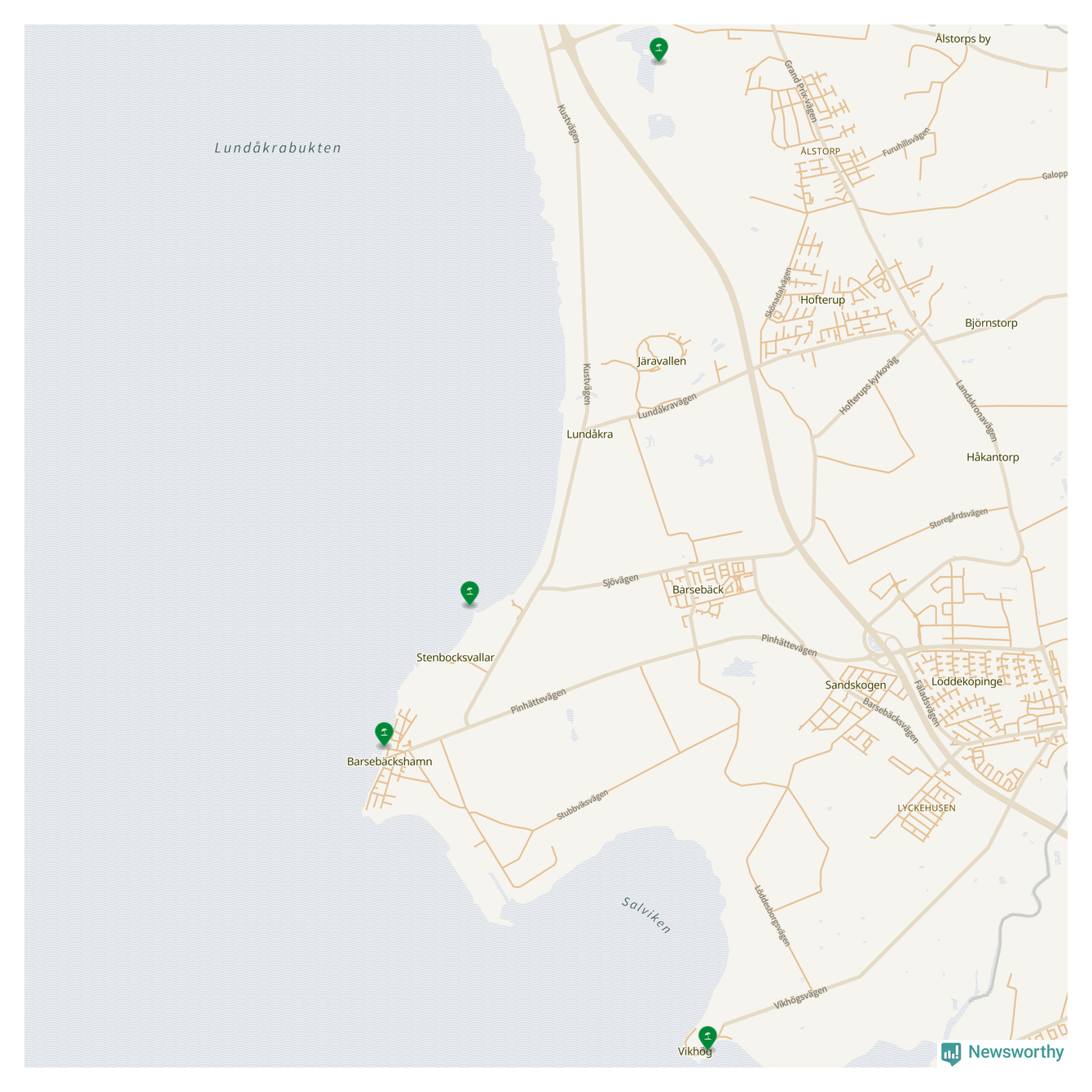Viewport: 1092px width, 1092px height.
Task: Click the Ålstorps by label
Action: [963, 39]
